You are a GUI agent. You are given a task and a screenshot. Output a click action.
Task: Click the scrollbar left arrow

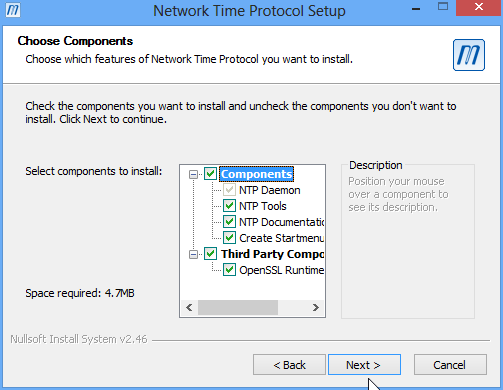click(189, 307)
